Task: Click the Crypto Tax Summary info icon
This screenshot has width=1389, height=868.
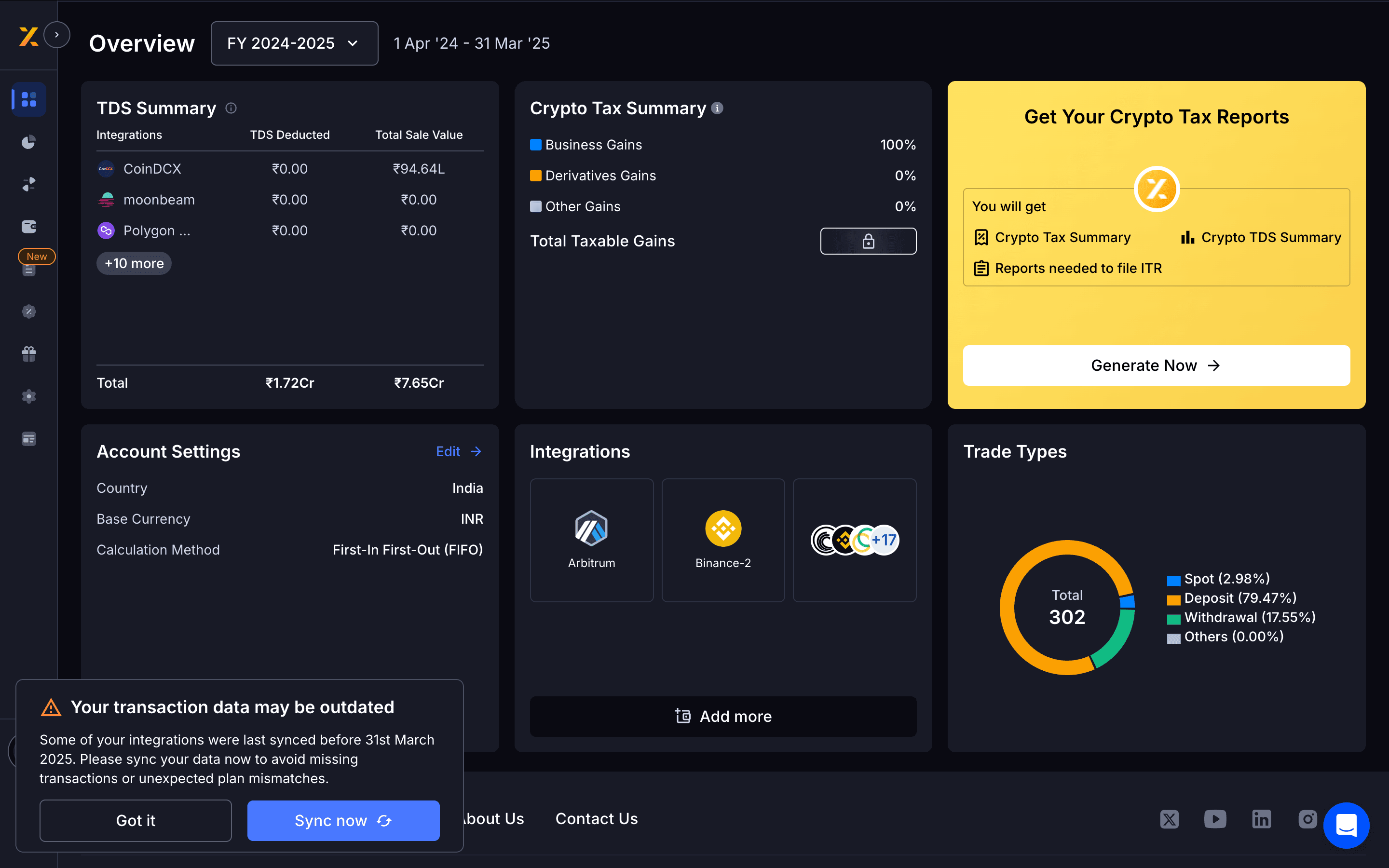Action: (x=717, y=108)
